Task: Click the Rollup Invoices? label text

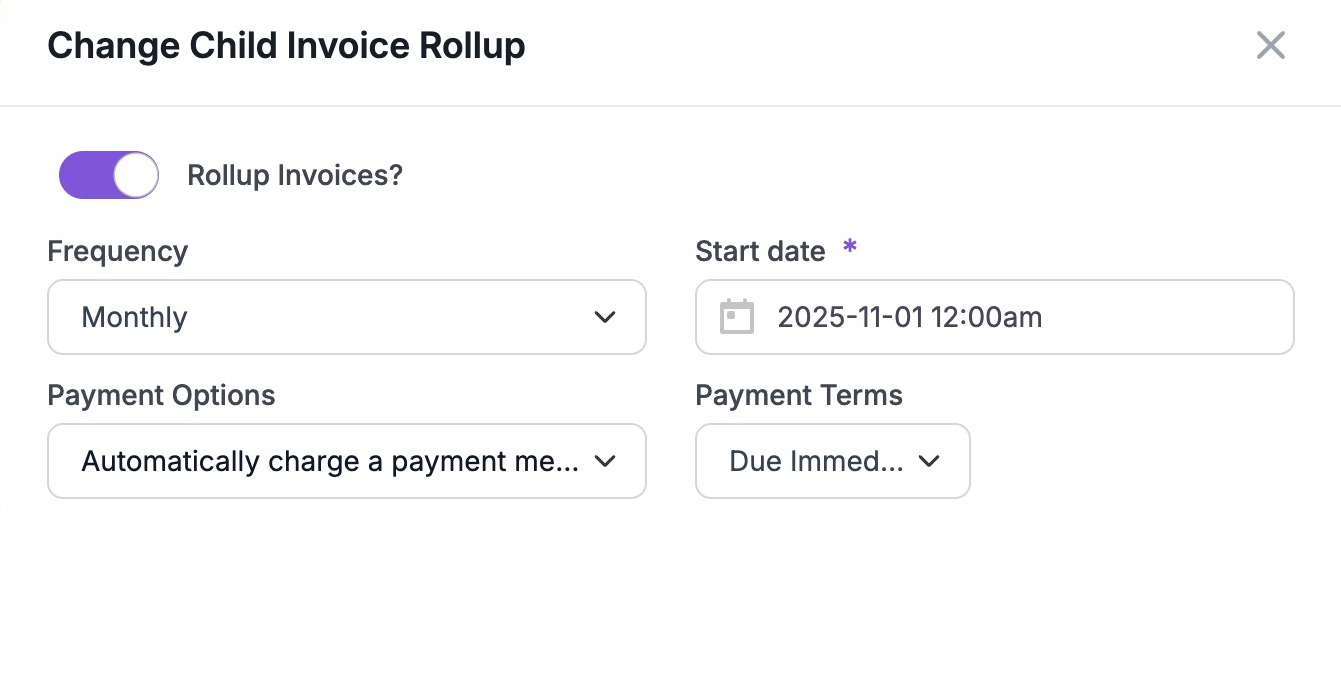Action: 295,175
